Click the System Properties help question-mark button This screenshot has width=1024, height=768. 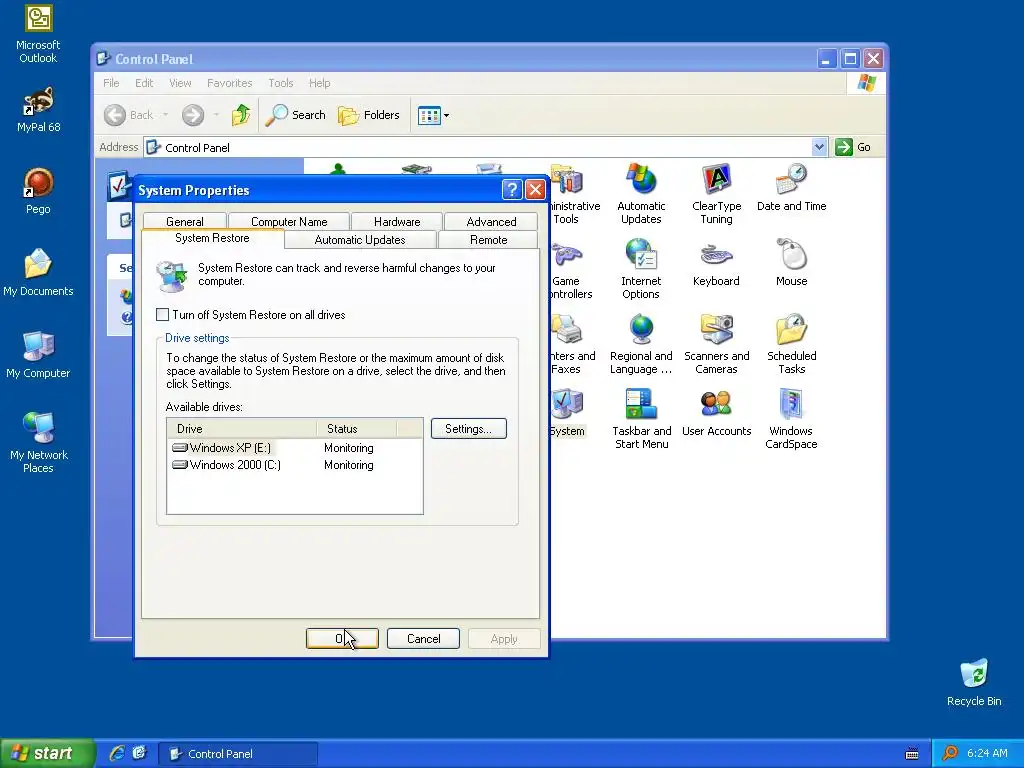(x=512, y=190)
